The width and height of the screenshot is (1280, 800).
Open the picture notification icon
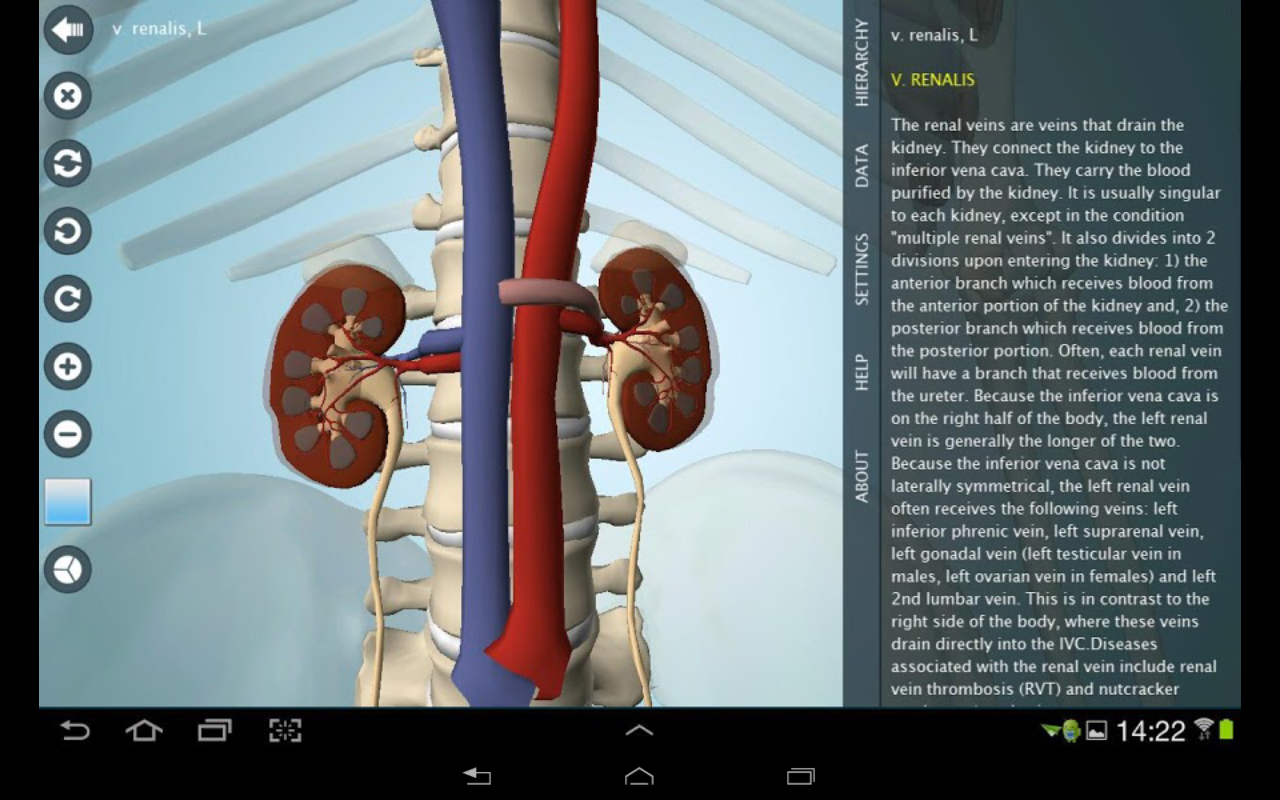pyautogui.click(x=1097, y=731)
